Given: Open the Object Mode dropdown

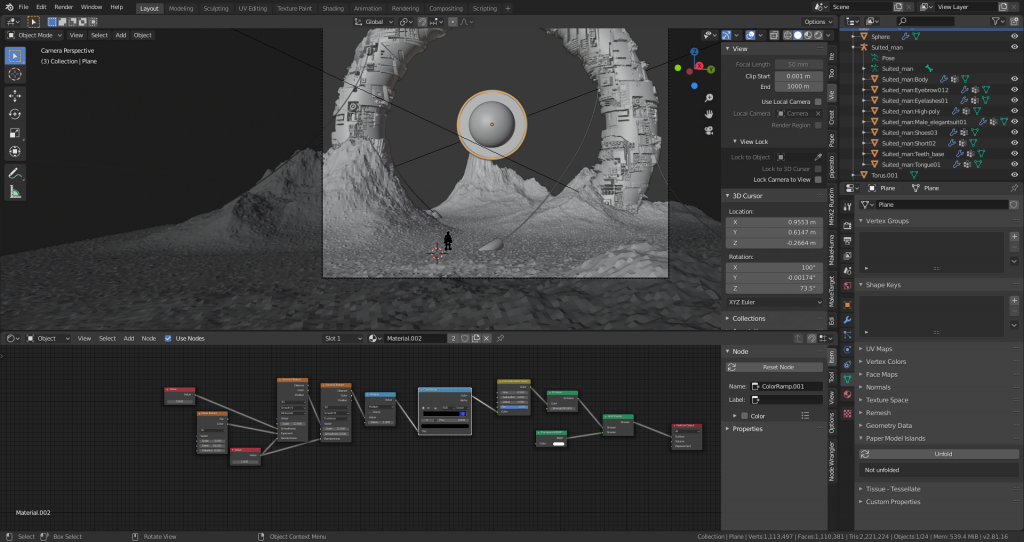Looking at the screenshot, I should [x=35, y=35].
